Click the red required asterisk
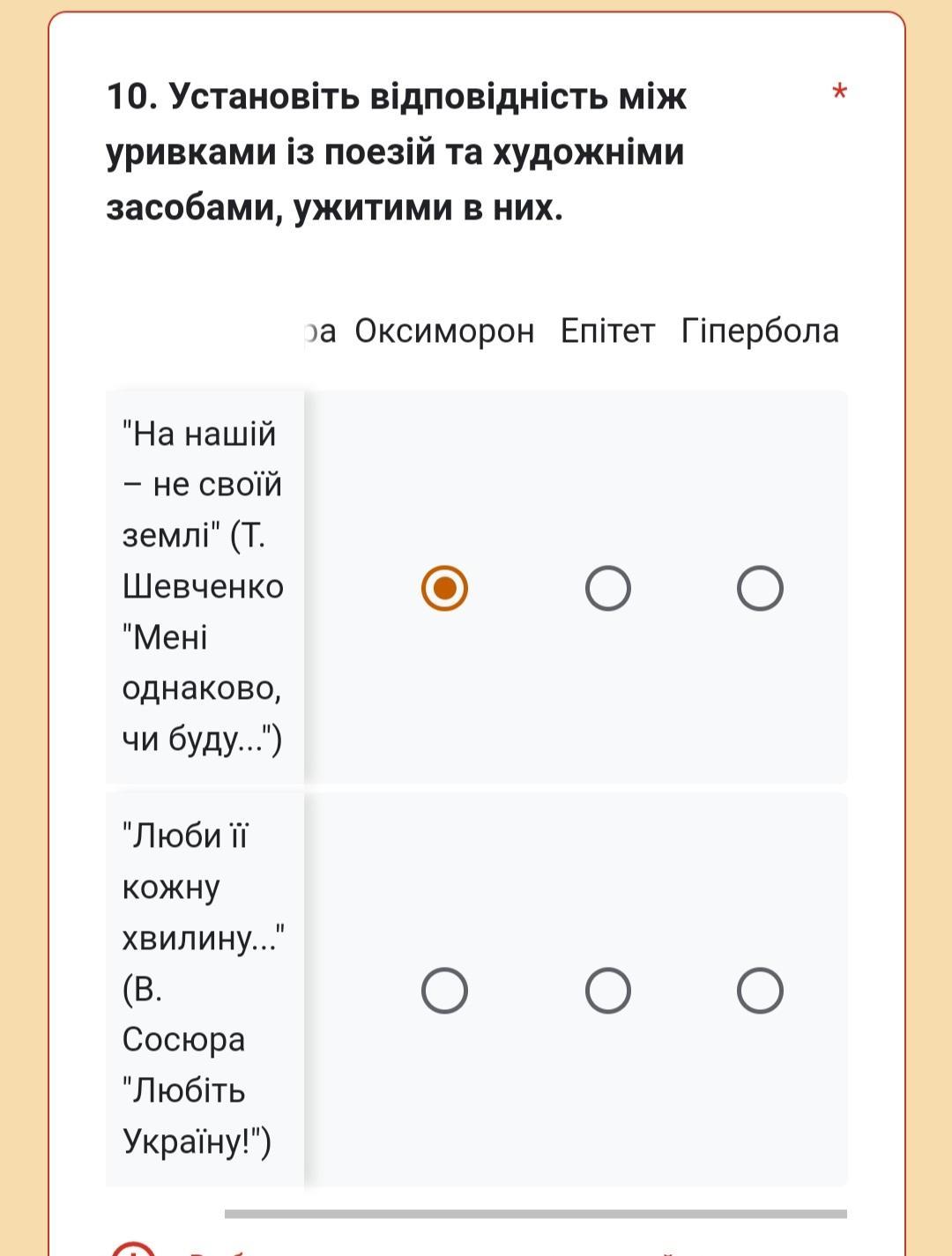The height and width of the screenshot is (1256, 952). coord(839,93)
